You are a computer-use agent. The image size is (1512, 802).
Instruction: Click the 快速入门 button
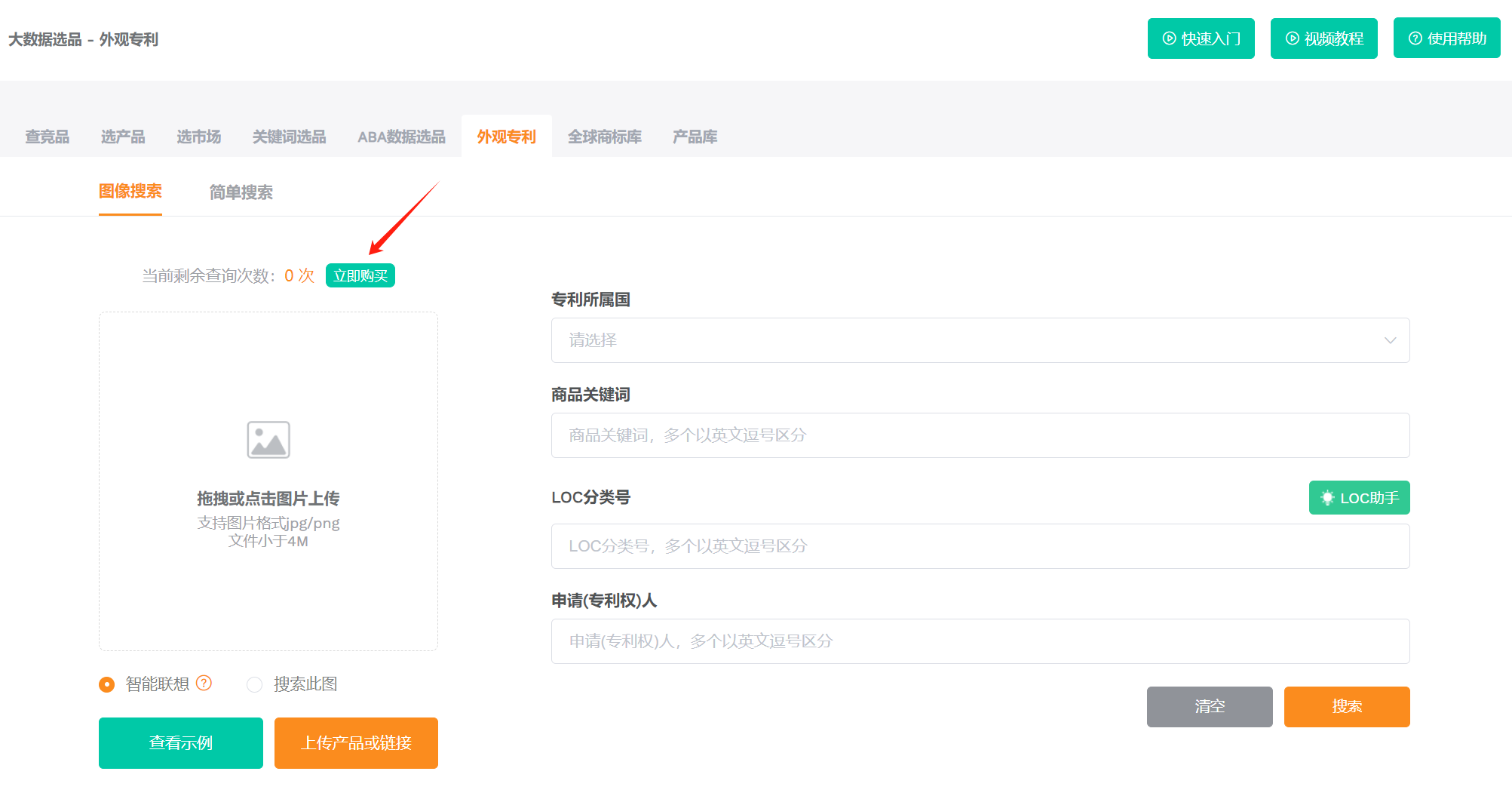point(1201,38)
